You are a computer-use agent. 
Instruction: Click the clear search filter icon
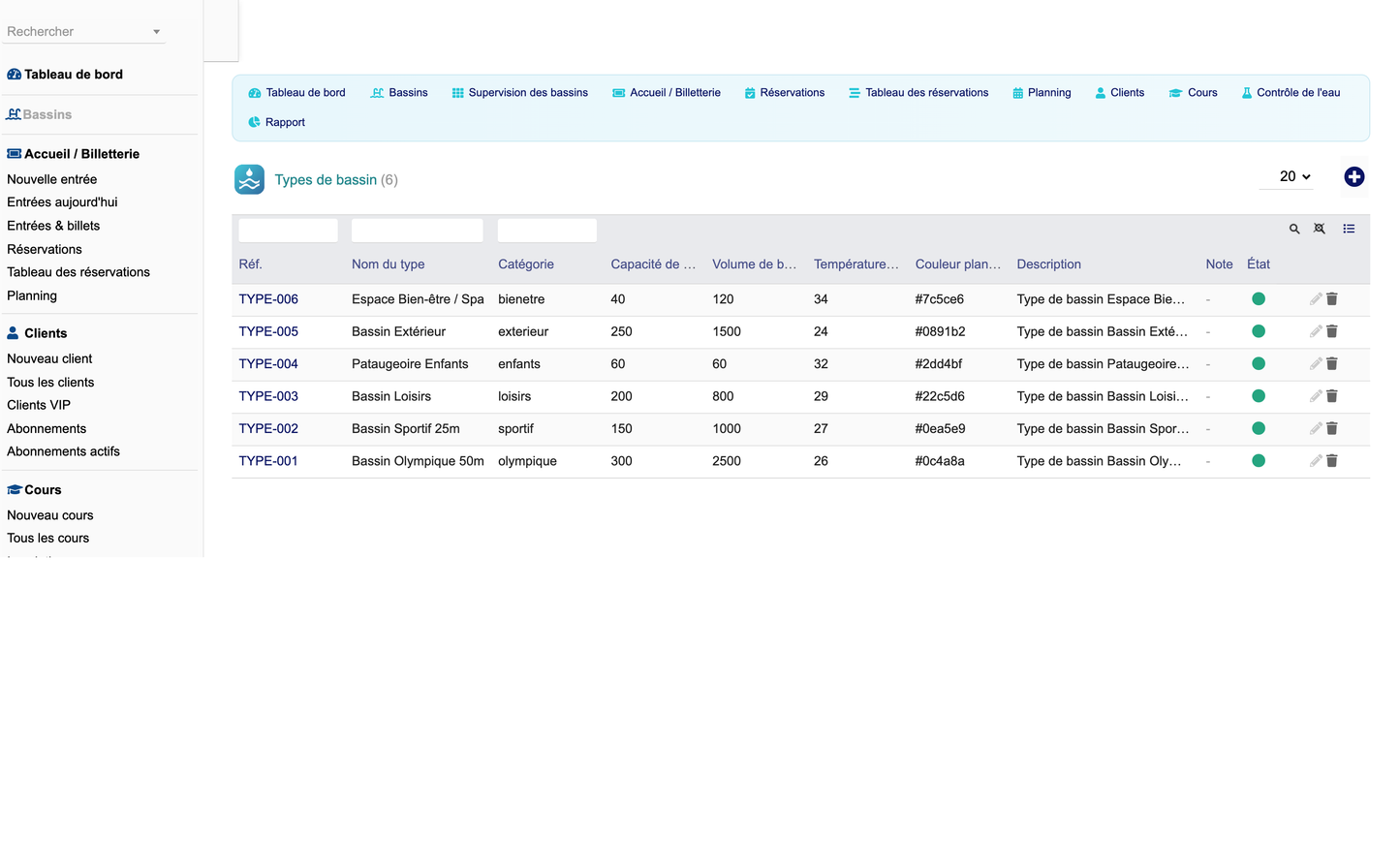(1320, 230)
